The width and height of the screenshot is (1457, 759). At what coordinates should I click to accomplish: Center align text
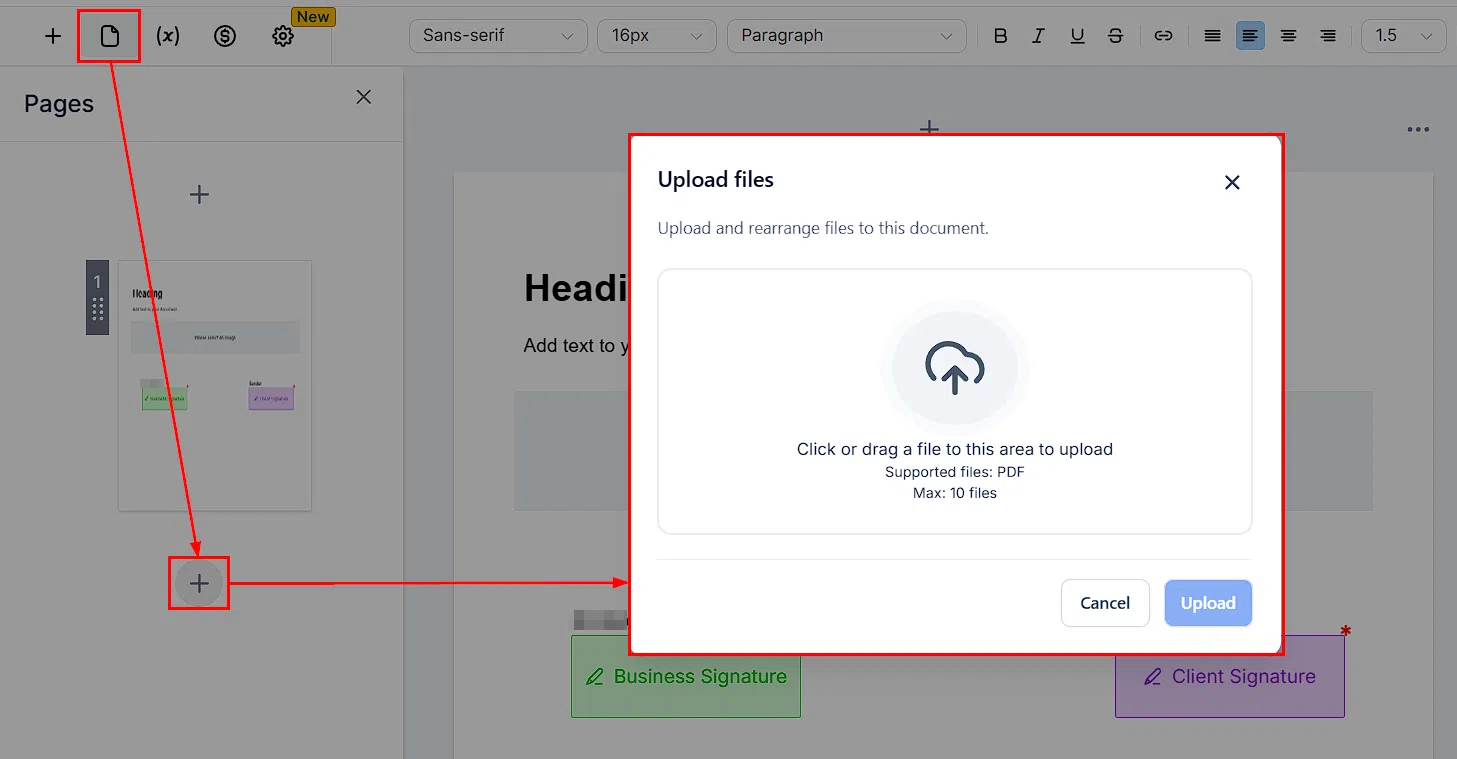1289,36
